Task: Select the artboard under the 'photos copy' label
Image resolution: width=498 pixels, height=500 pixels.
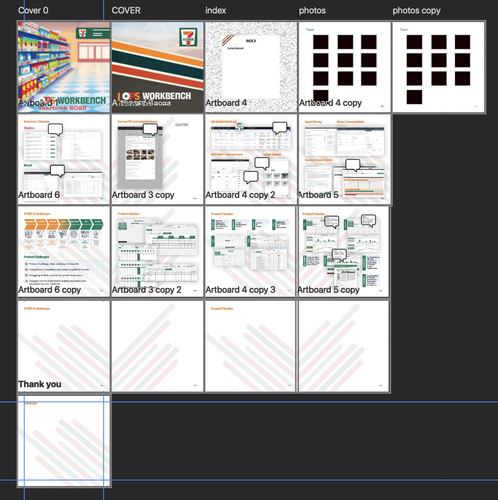Action: 438,67
